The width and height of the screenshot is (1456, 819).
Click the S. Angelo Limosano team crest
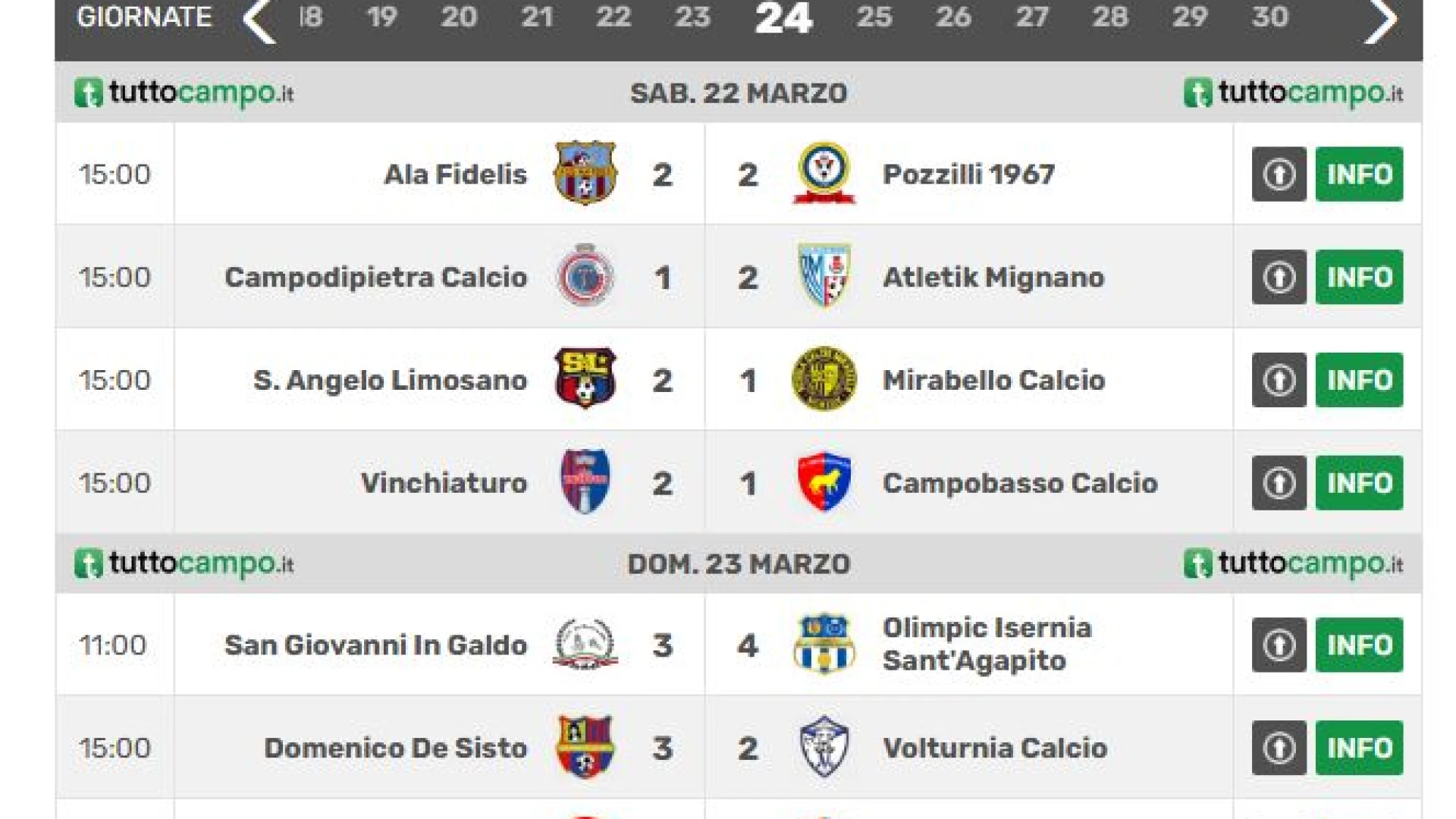click(x=585, y=378)
